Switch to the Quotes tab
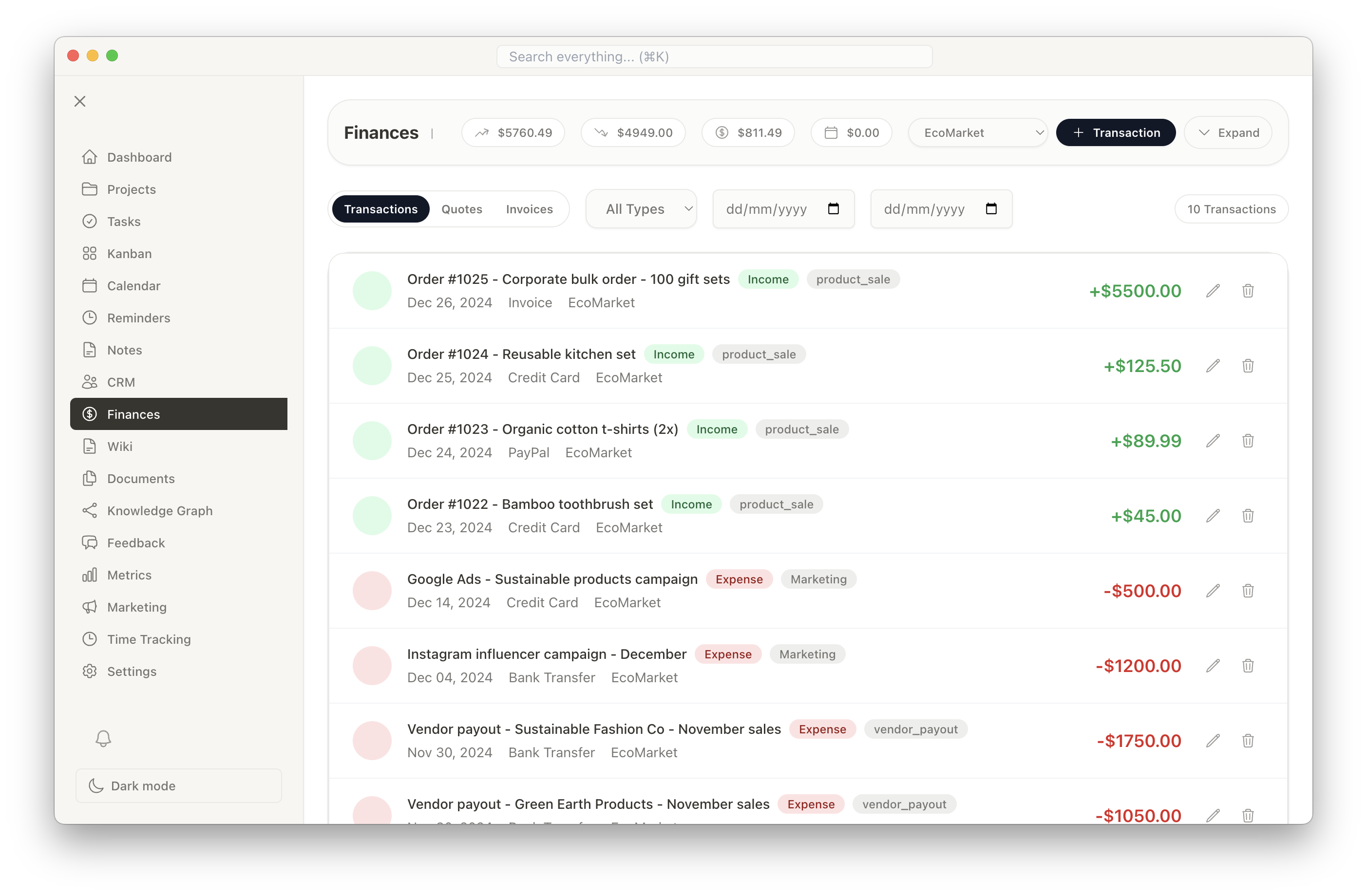Screen dimensions: 1367x896 [462, 209]
